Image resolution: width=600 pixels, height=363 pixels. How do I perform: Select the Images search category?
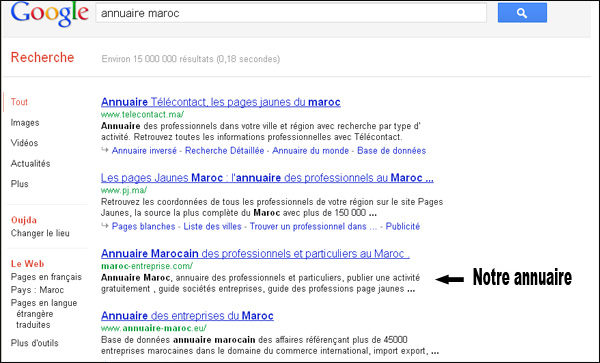pos(25,123)
